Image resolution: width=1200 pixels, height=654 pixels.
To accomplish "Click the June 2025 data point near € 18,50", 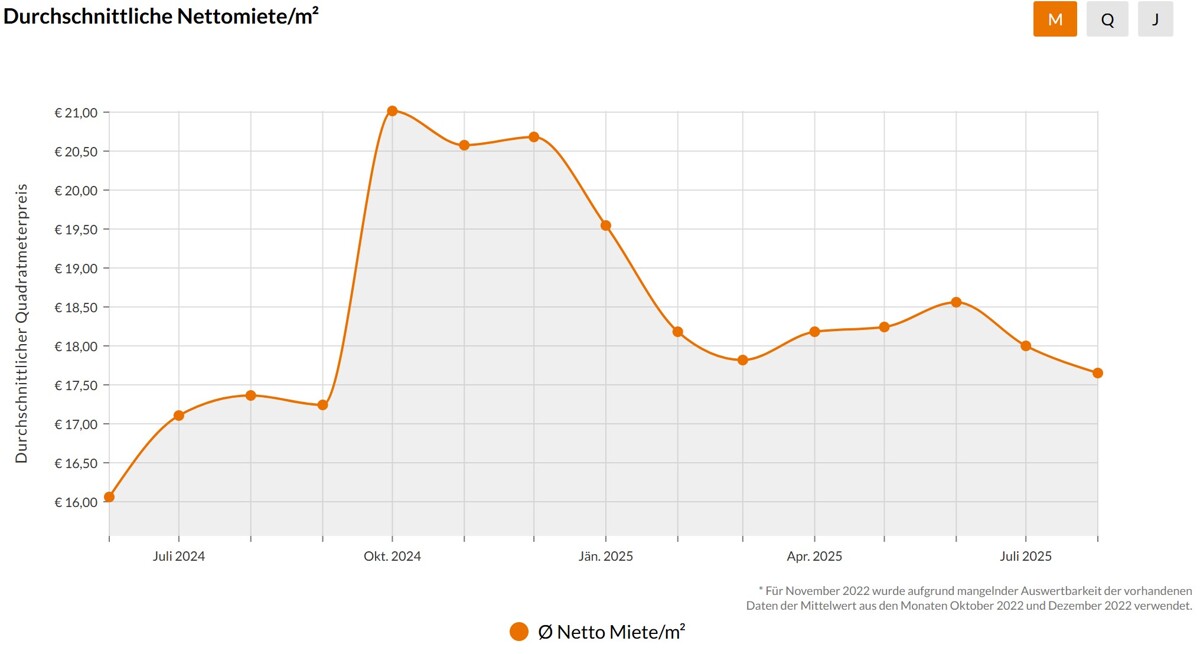I will [956, 302].
